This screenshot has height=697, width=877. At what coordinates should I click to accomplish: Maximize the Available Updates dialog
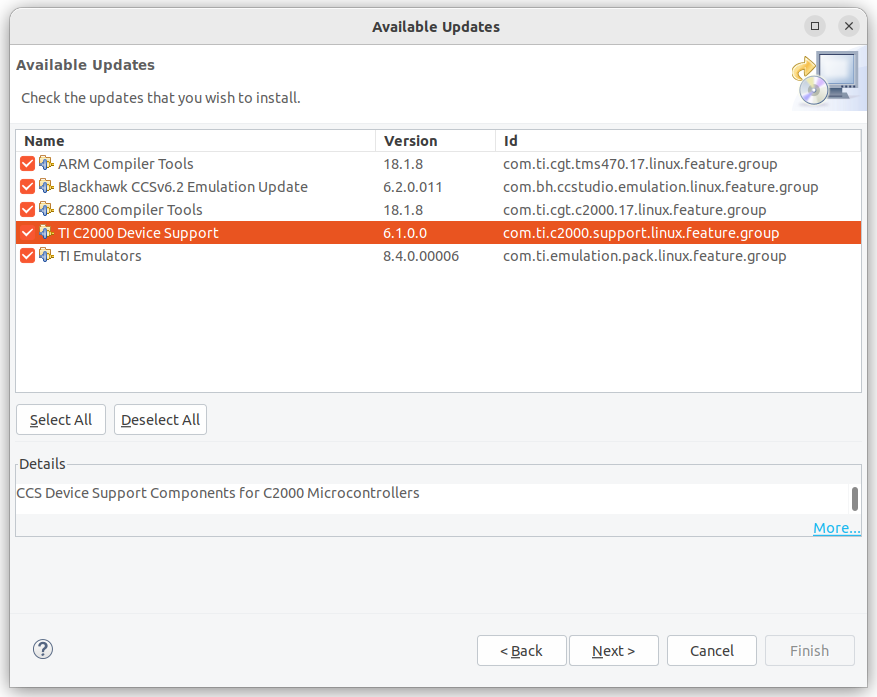[815, 26]
